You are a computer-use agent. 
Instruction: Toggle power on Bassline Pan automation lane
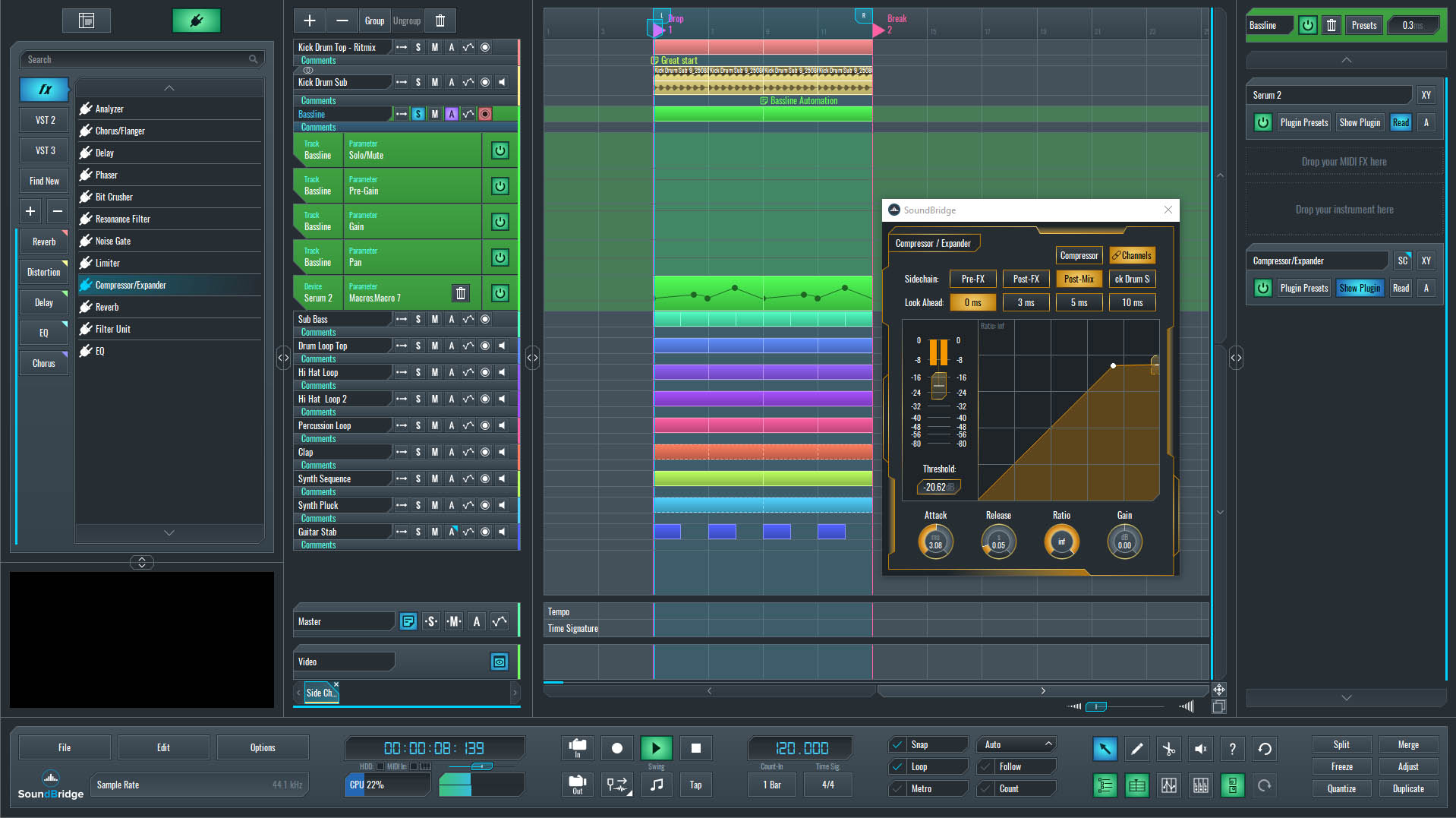tap(500, 257)
